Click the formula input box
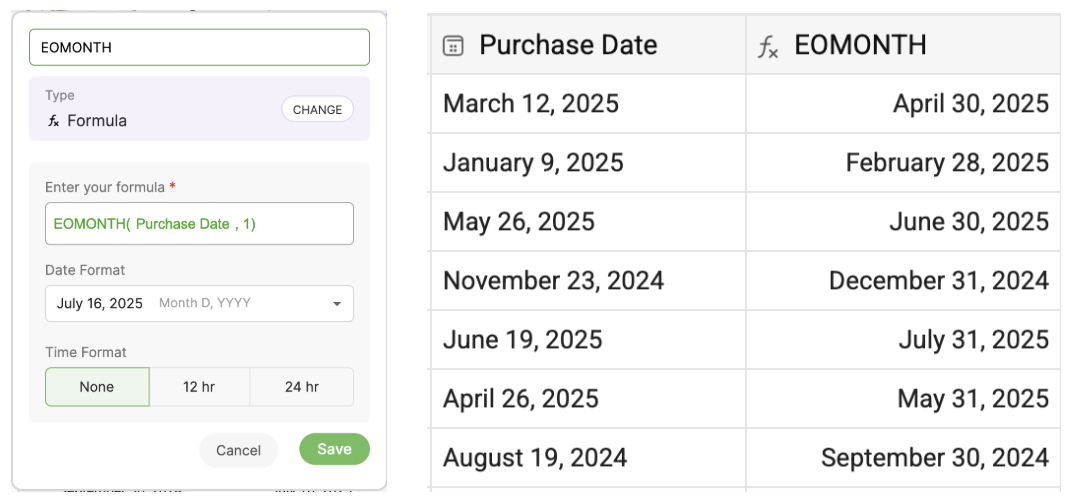This screenshot has width=1082, height=500. click(x=199, y=224)
